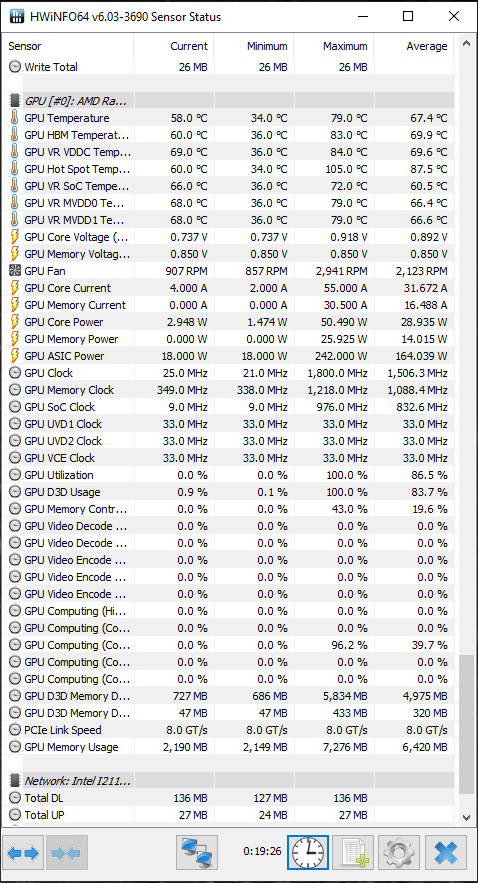Select the GPU [#0]: AMD Ra... section header
Viewport: 478px width, 883px height.
[x=231, y=101]
